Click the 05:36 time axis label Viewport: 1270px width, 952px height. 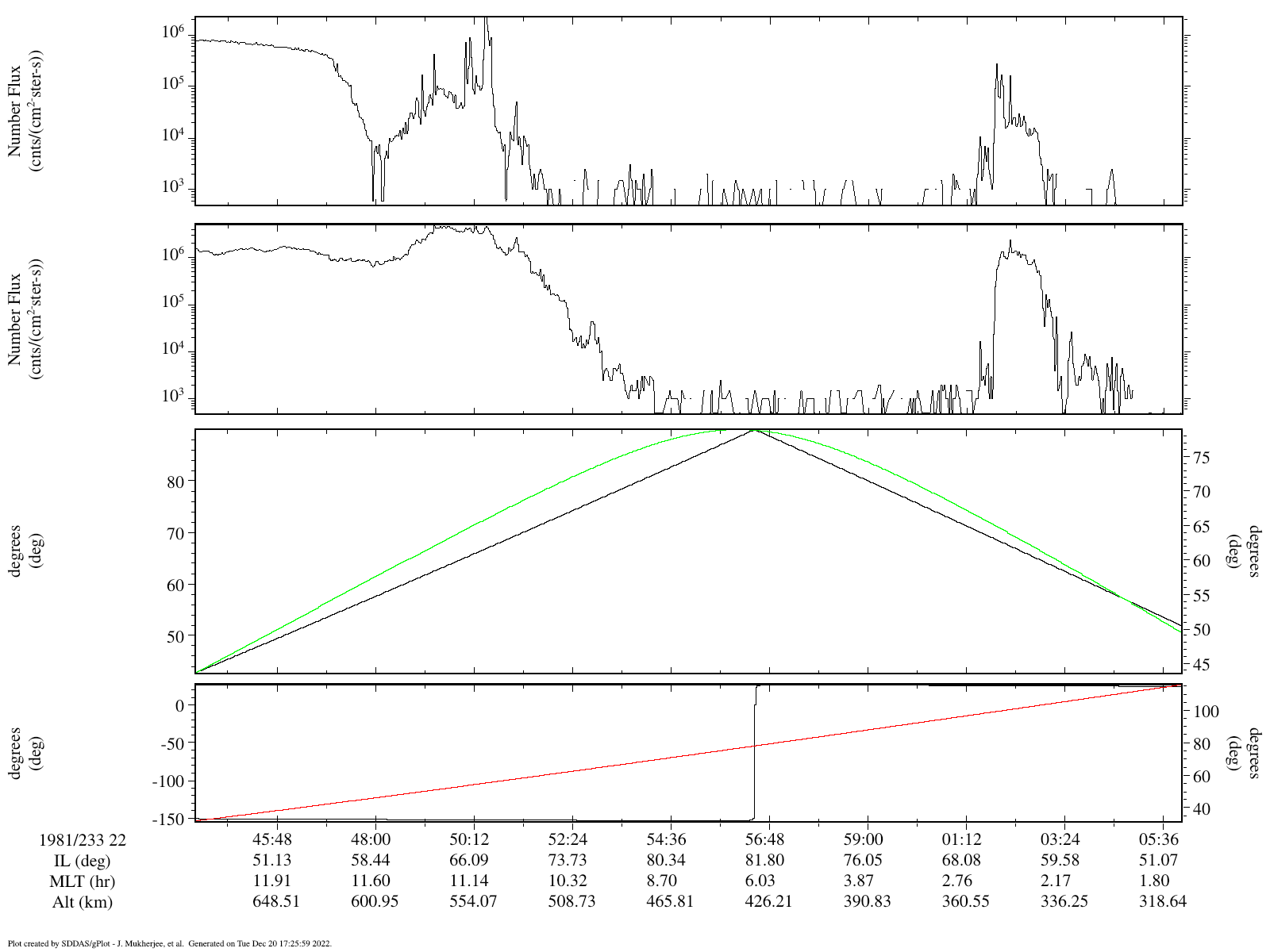click(x=1158, y=839)
